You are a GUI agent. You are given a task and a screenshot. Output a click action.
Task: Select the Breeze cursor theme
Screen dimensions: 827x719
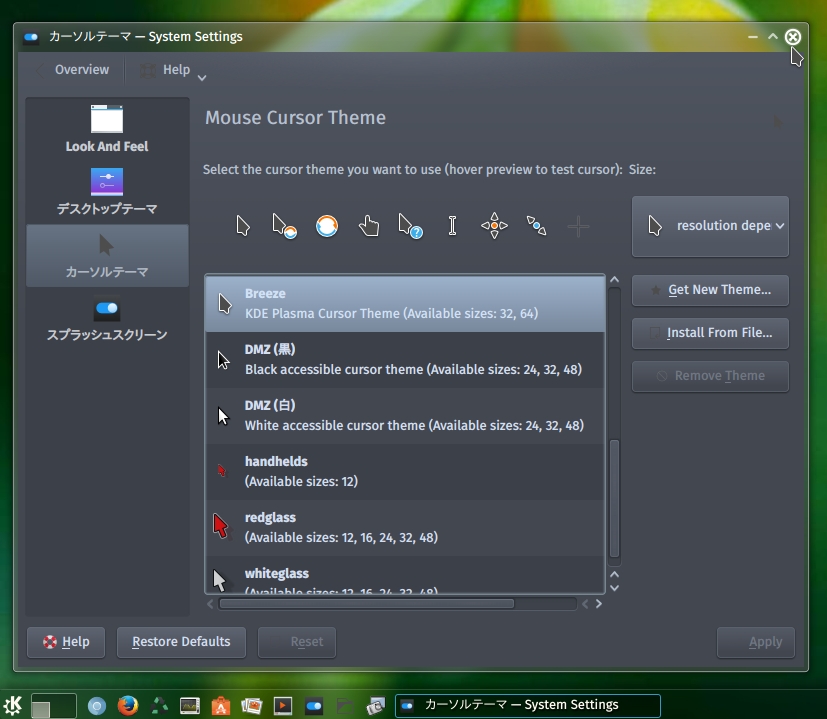coord(405,304)
